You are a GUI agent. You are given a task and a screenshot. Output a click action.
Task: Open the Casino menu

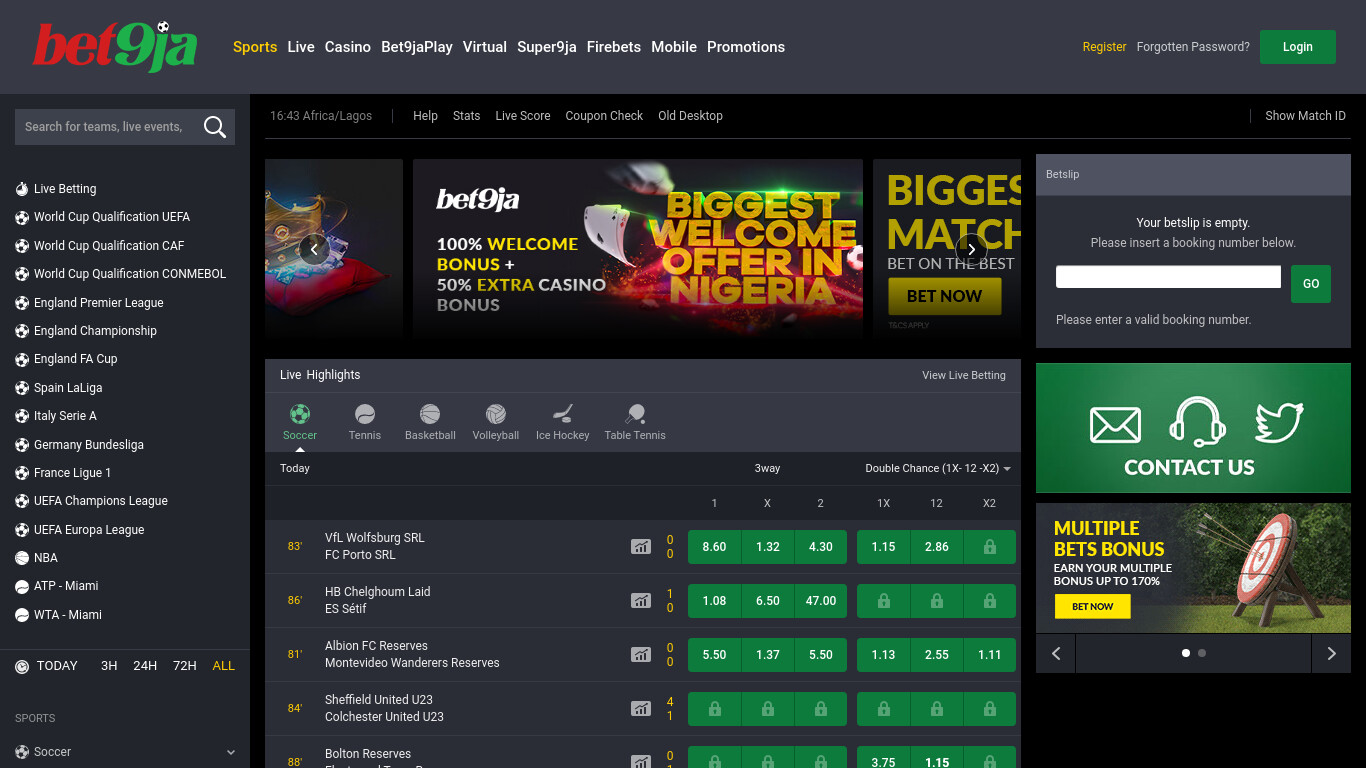pos(348,47)
